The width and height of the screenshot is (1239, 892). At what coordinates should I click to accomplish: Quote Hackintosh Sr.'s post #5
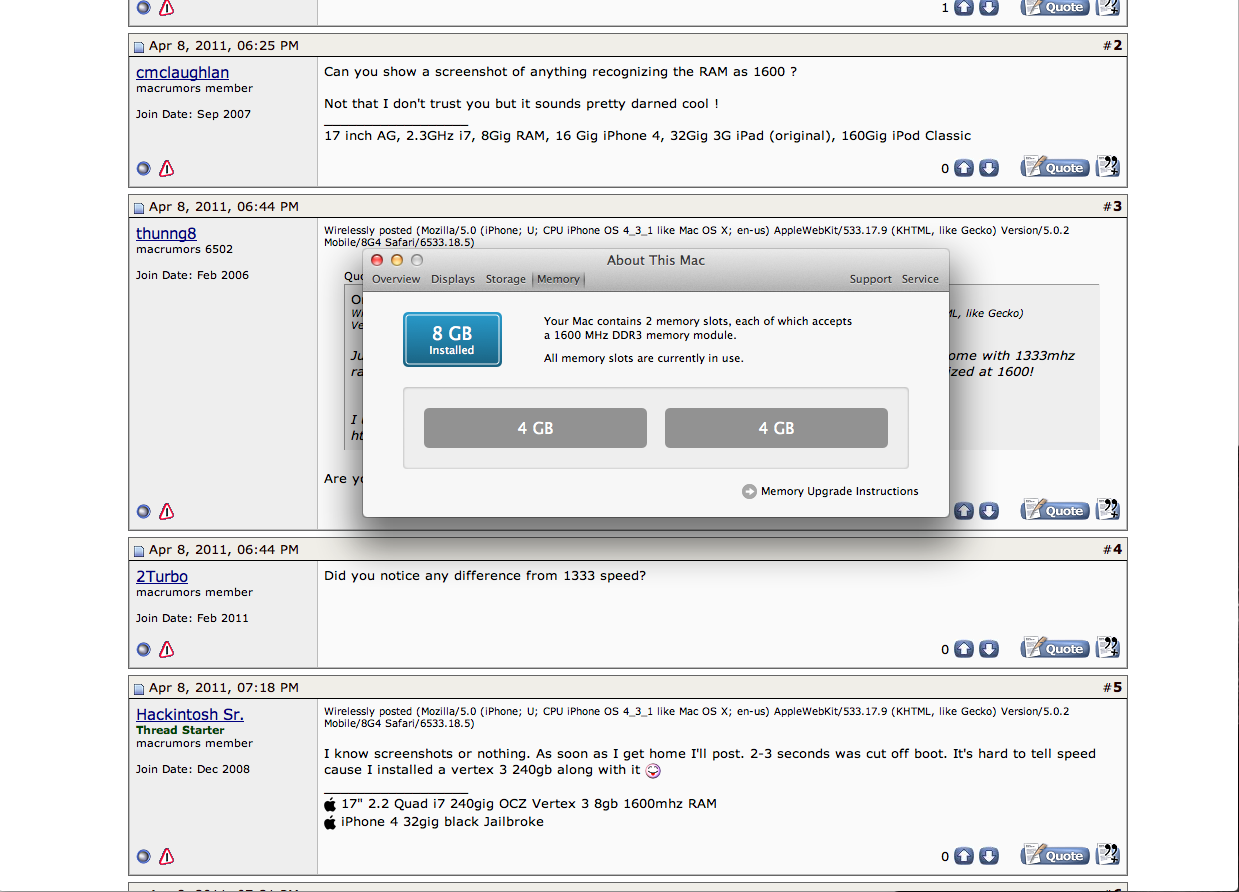pos(1054,855)
